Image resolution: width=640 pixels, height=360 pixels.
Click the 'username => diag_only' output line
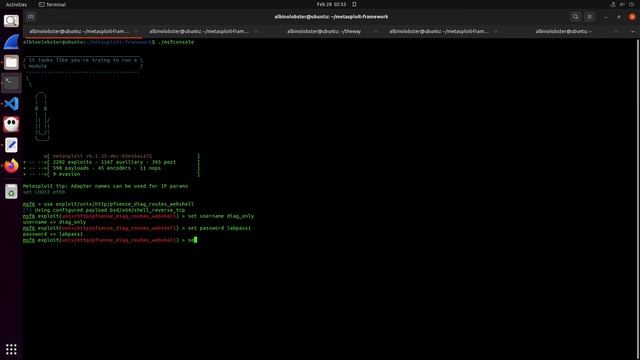(54, 222)
